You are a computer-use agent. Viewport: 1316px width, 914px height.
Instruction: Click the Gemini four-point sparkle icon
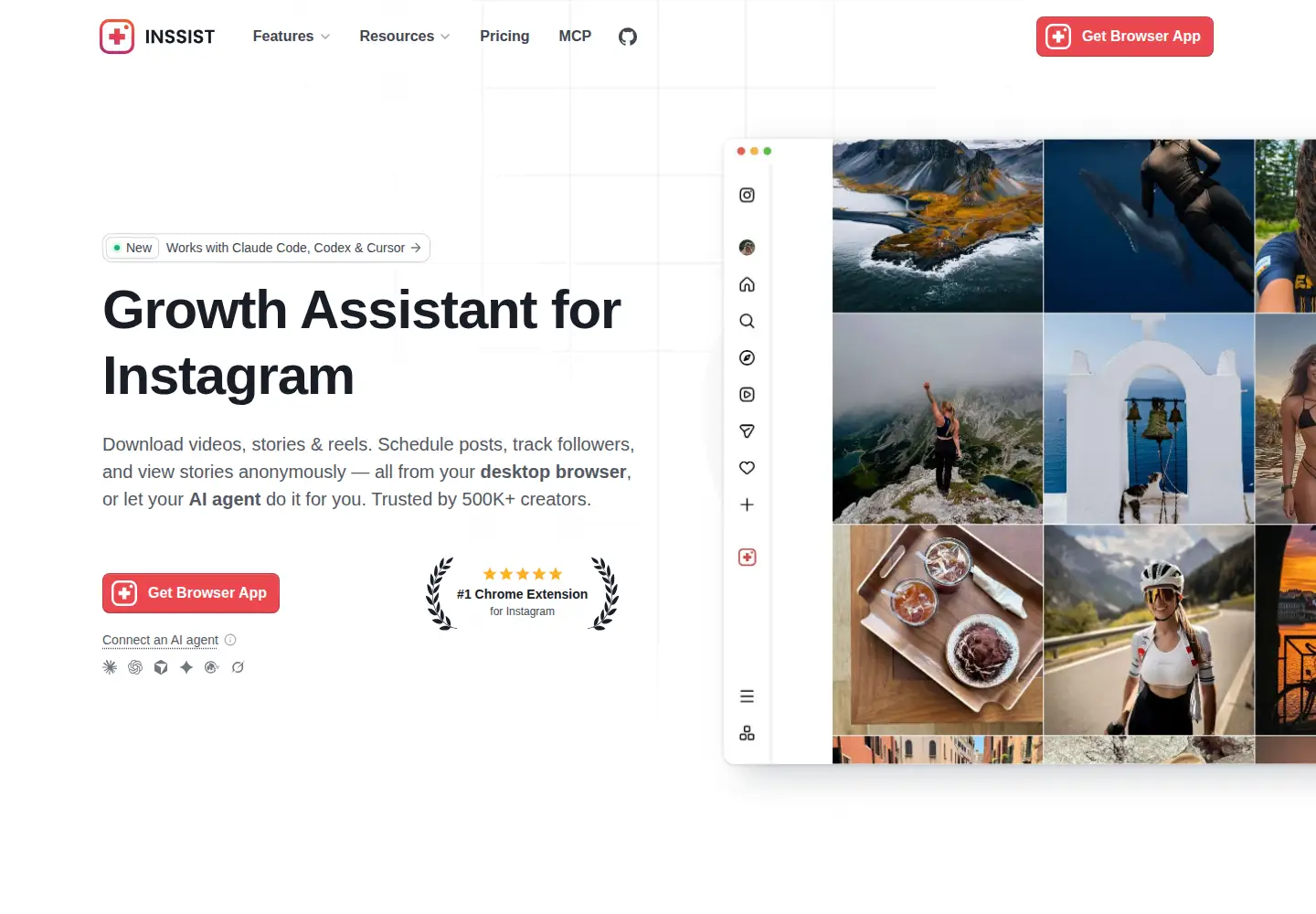pos(186,667)
